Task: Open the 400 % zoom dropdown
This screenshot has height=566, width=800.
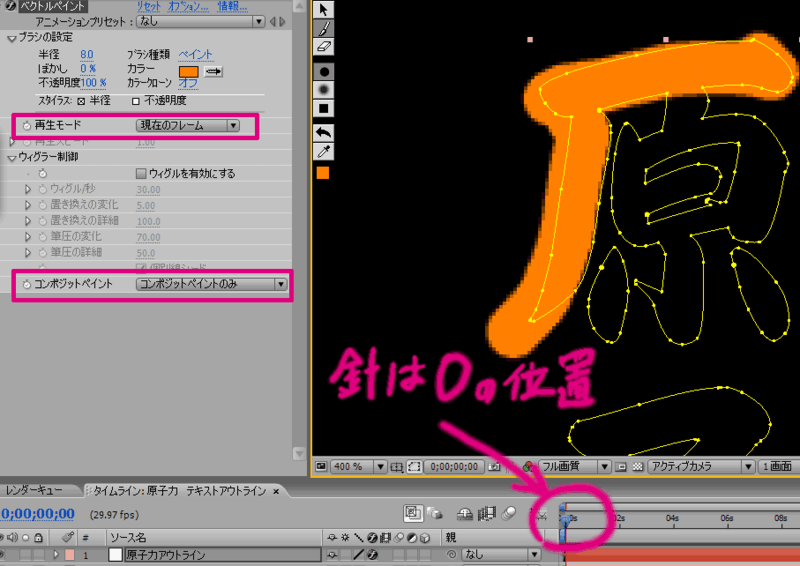Action: (359, 466)
